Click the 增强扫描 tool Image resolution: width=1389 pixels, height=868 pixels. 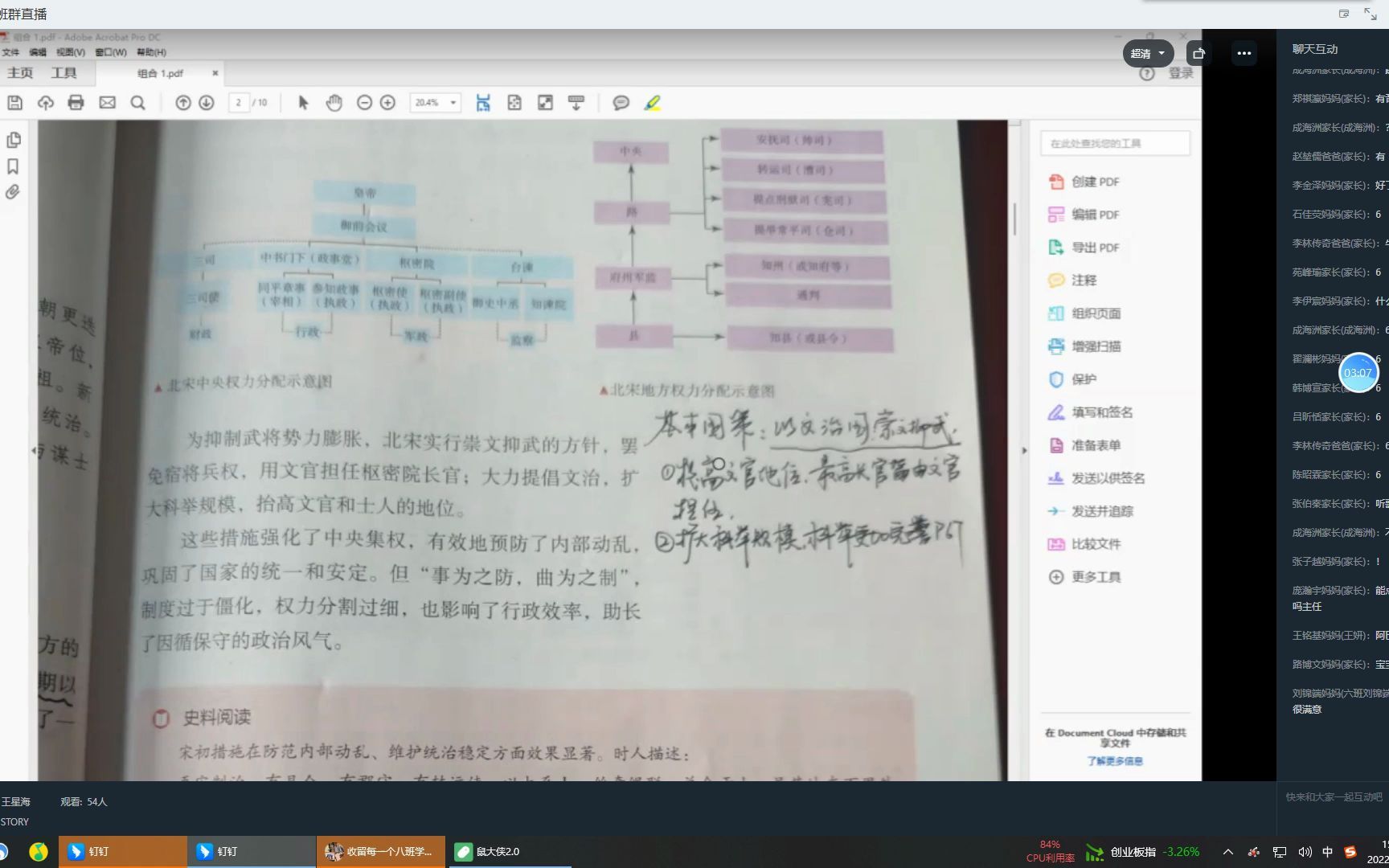click(x=1084, y=346)
